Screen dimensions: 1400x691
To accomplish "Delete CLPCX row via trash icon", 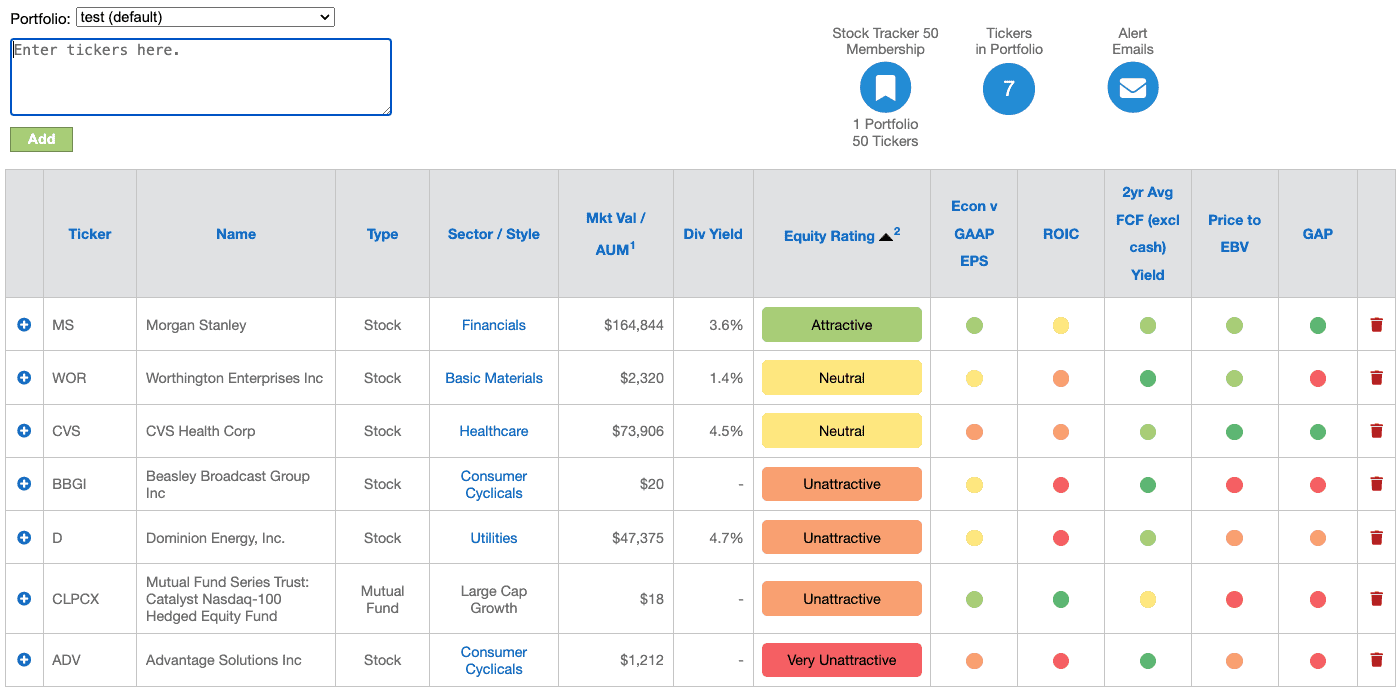I will coord(1377,599).
